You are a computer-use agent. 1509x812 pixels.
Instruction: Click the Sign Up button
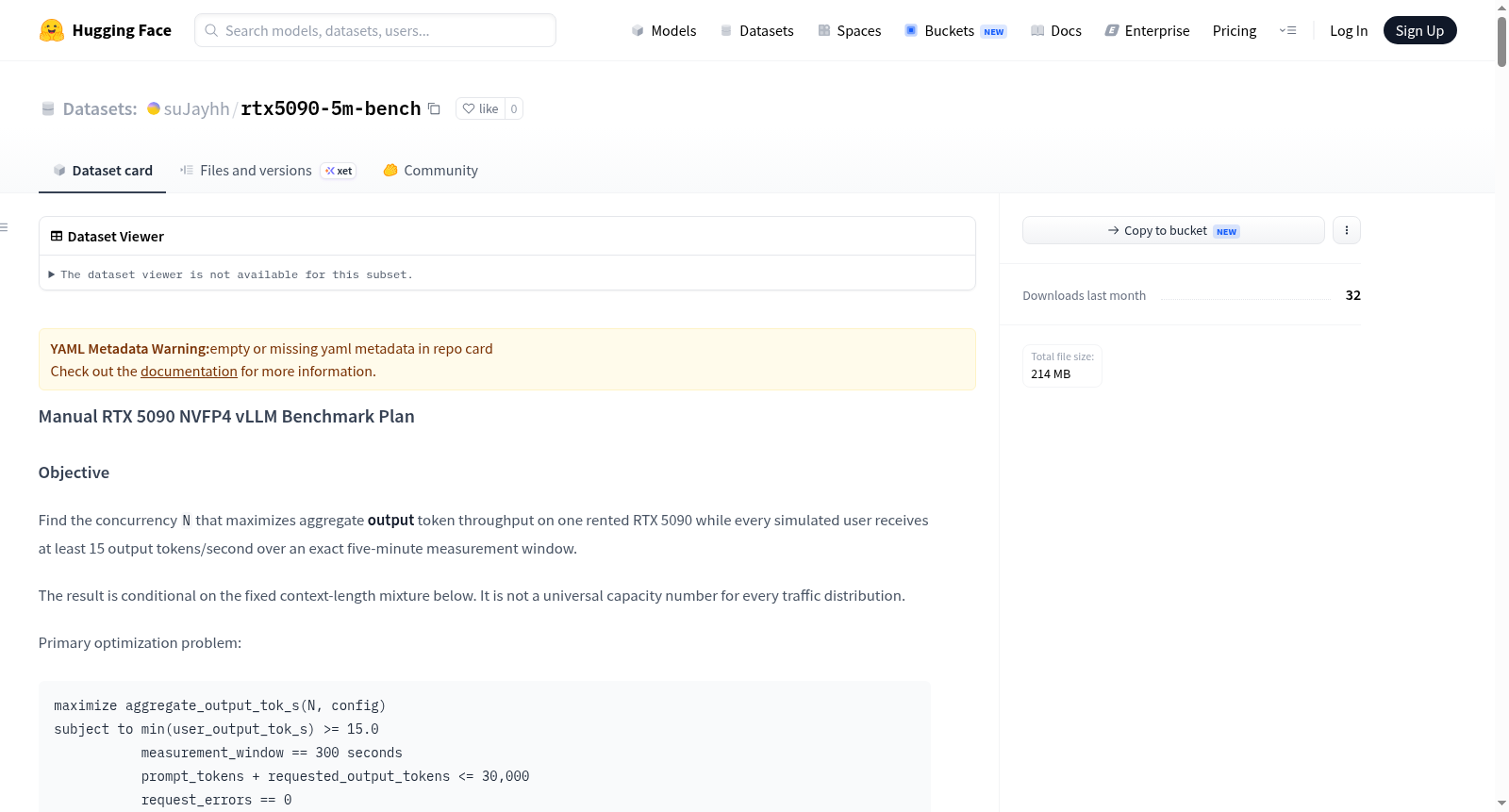coord(1419,30)
